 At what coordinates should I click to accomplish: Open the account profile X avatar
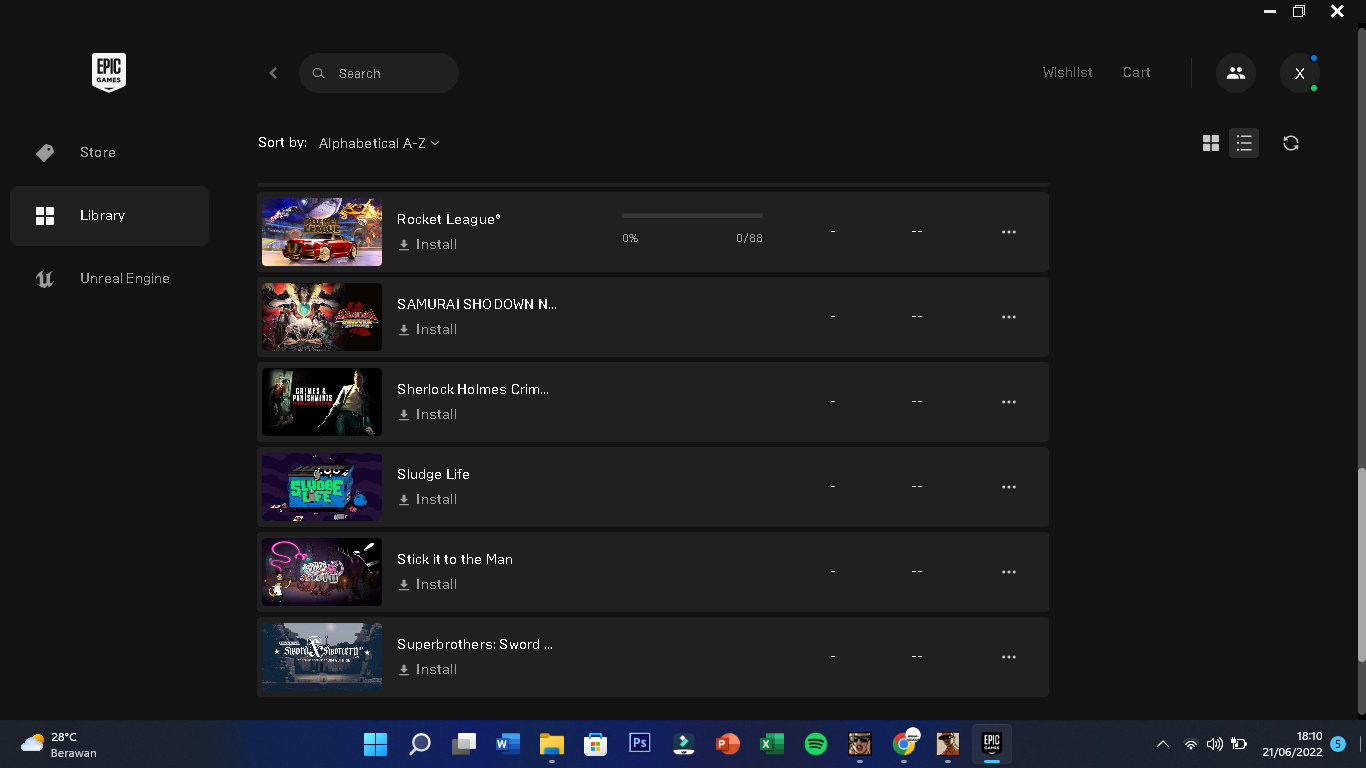click(1300, 73)
